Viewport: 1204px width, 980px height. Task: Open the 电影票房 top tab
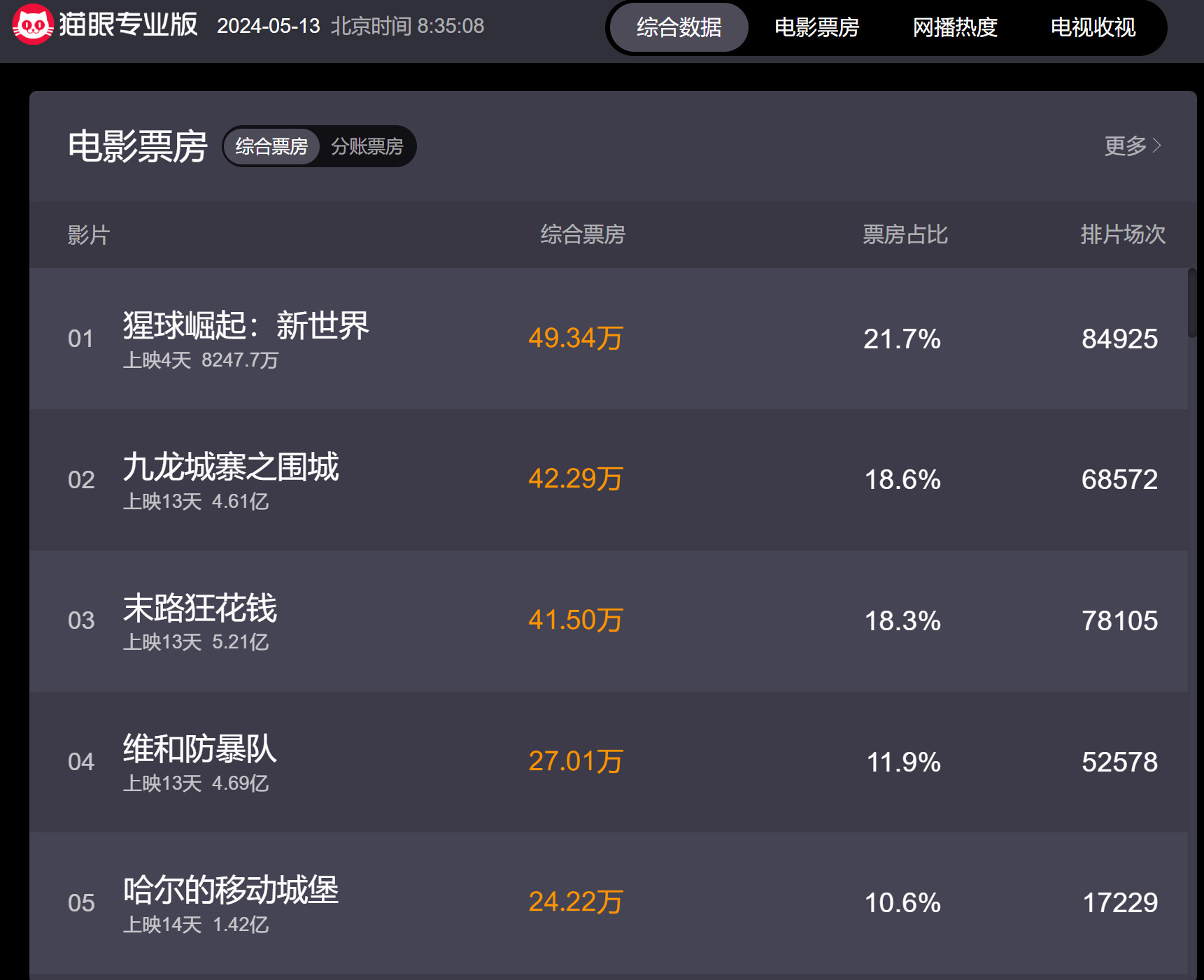click(816, 27)
